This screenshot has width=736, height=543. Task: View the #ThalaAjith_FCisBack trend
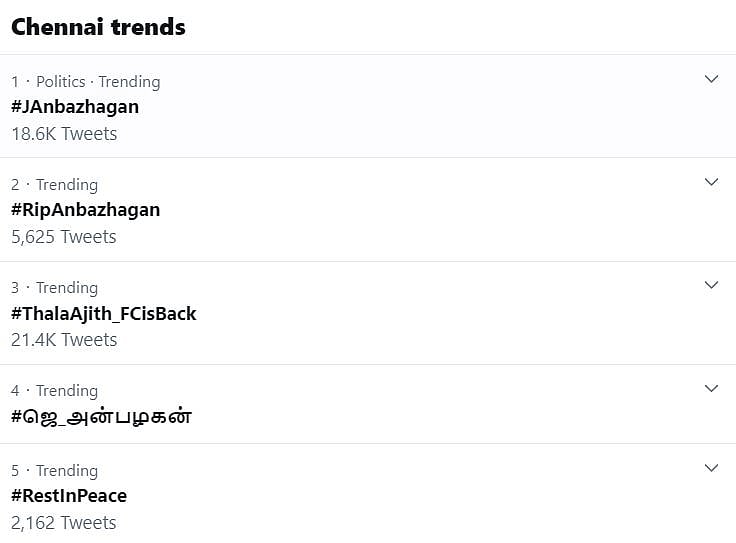click(x=103, y=314)
